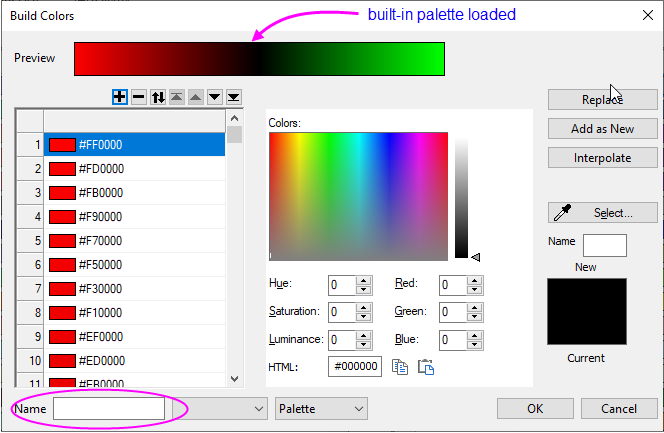This screenshot has width=664, height=433.
Task: Paste into the HTML color code
Action: [425, 367]
